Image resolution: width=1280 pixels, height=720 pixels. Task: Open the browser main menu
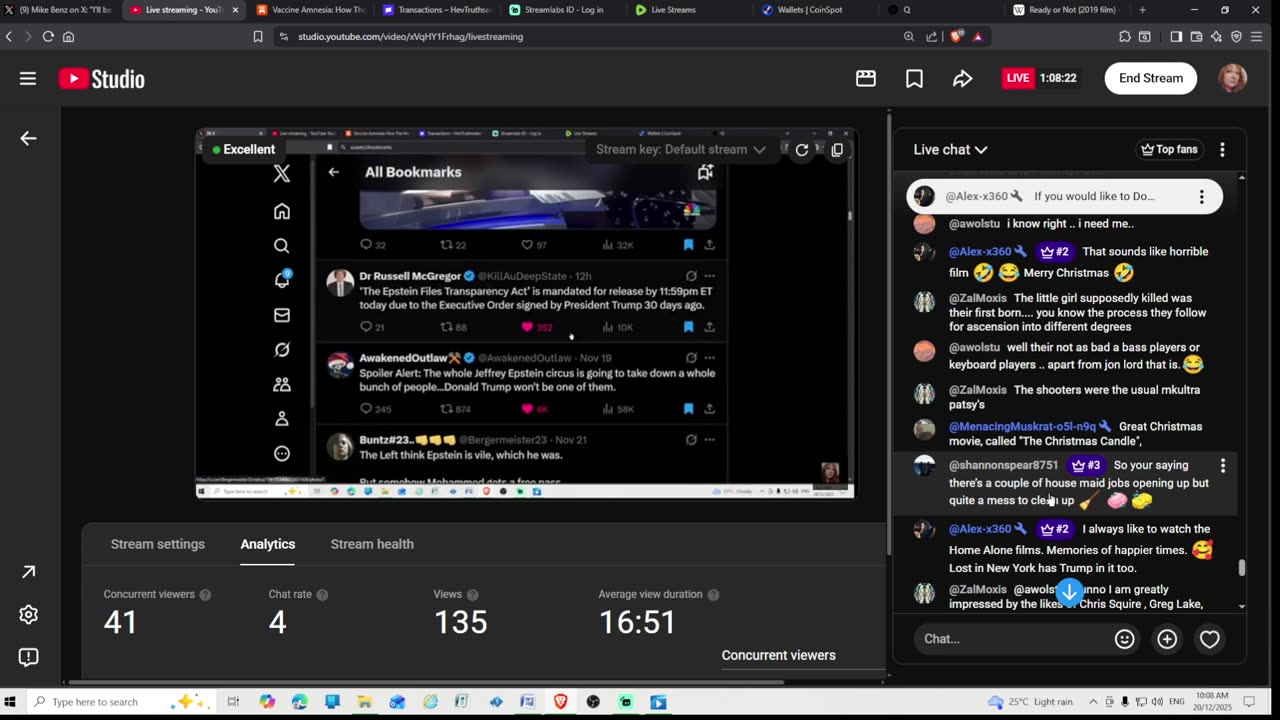click(1258, 36)
